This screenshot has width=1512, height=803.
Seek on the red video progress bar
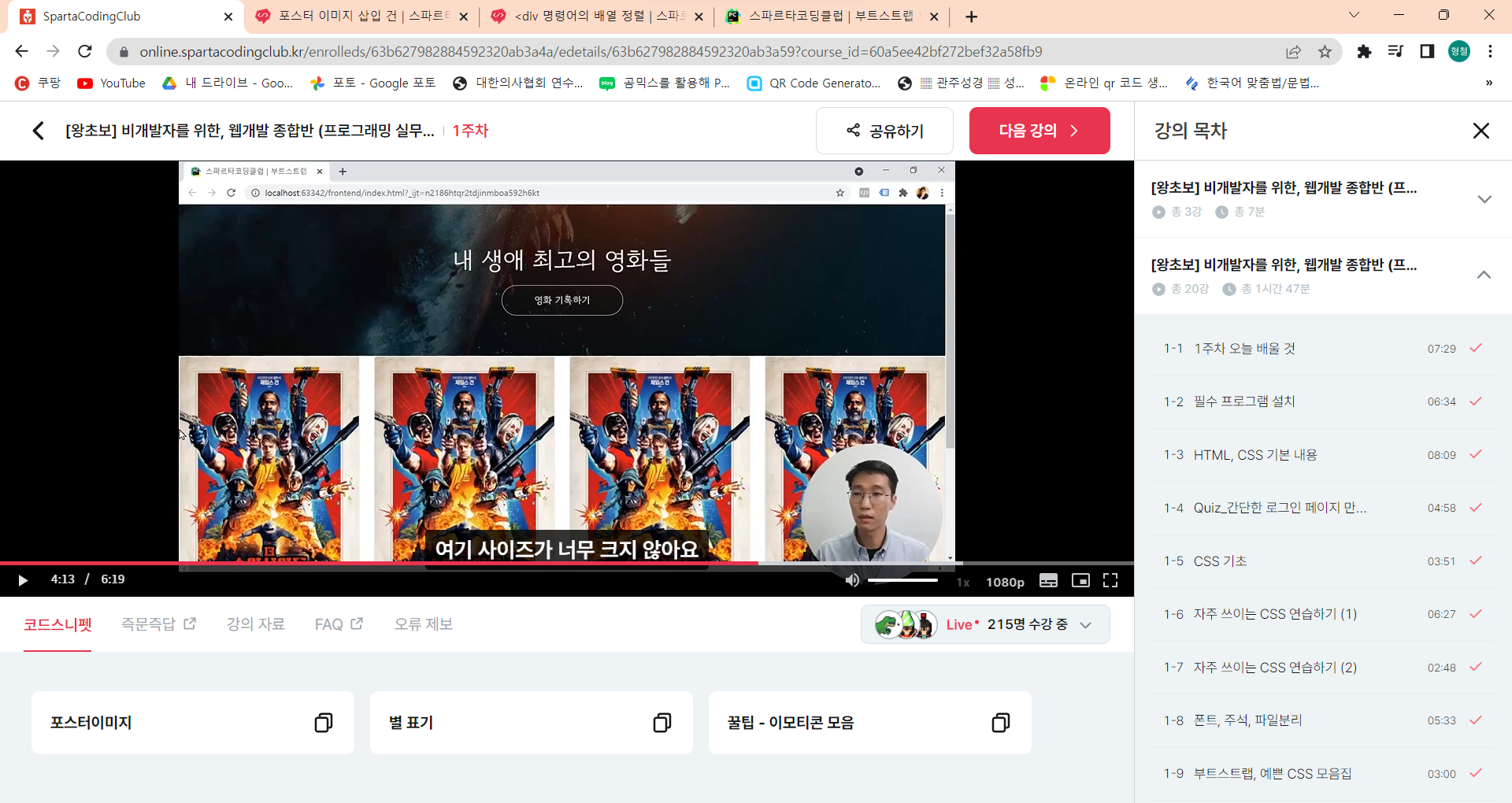378,563
